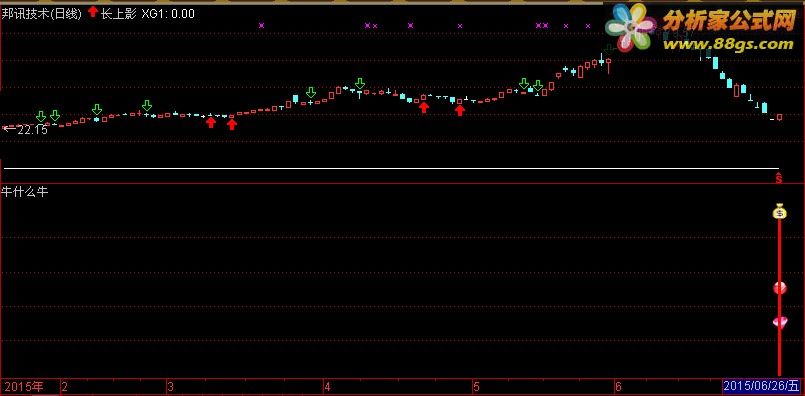
Task: Click the leftmost red up arrow under the March candles
Action: pyautogui.click(x=211, y=122)
